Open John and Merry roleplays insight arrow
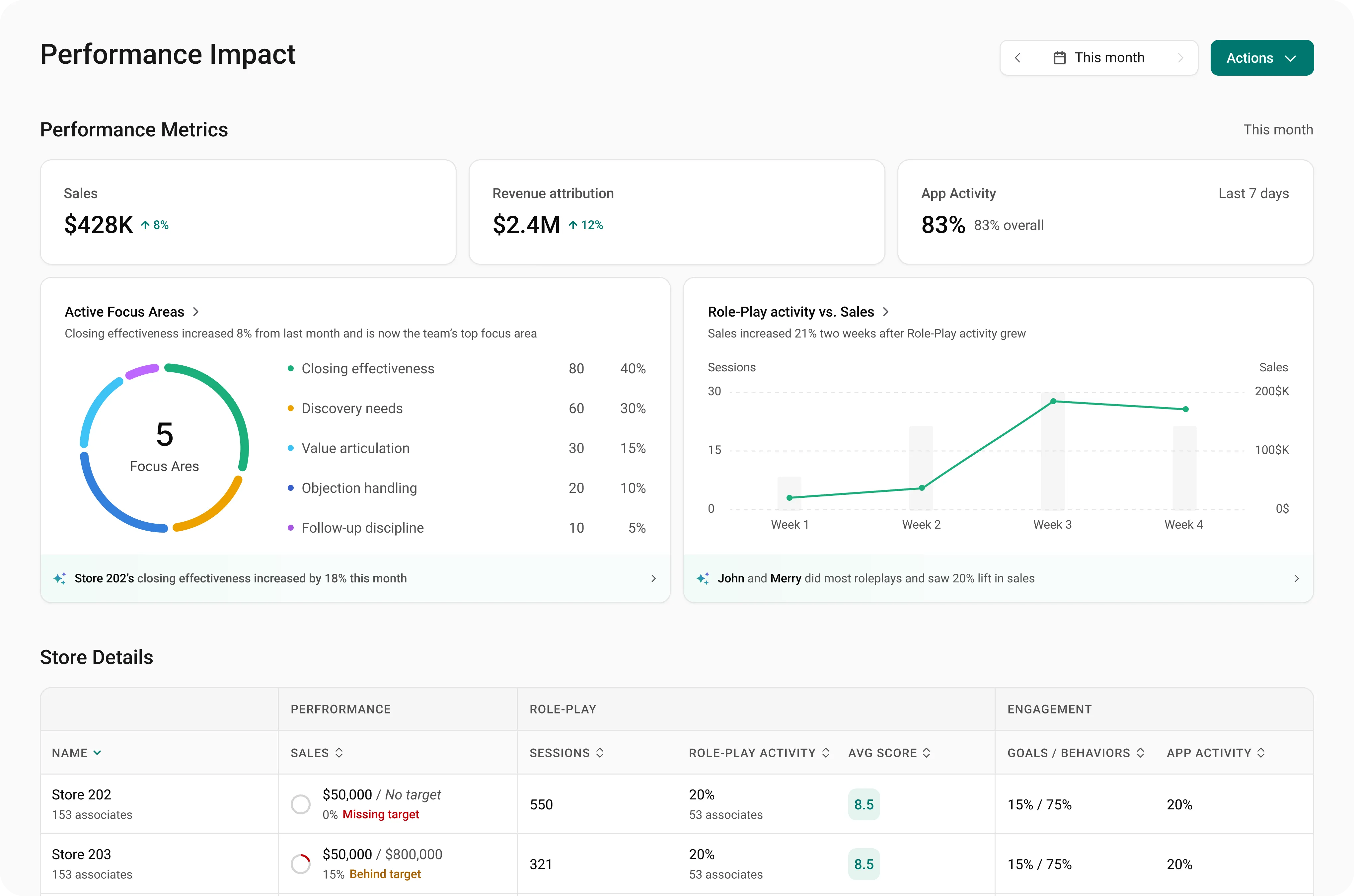 pos(1296,578)
